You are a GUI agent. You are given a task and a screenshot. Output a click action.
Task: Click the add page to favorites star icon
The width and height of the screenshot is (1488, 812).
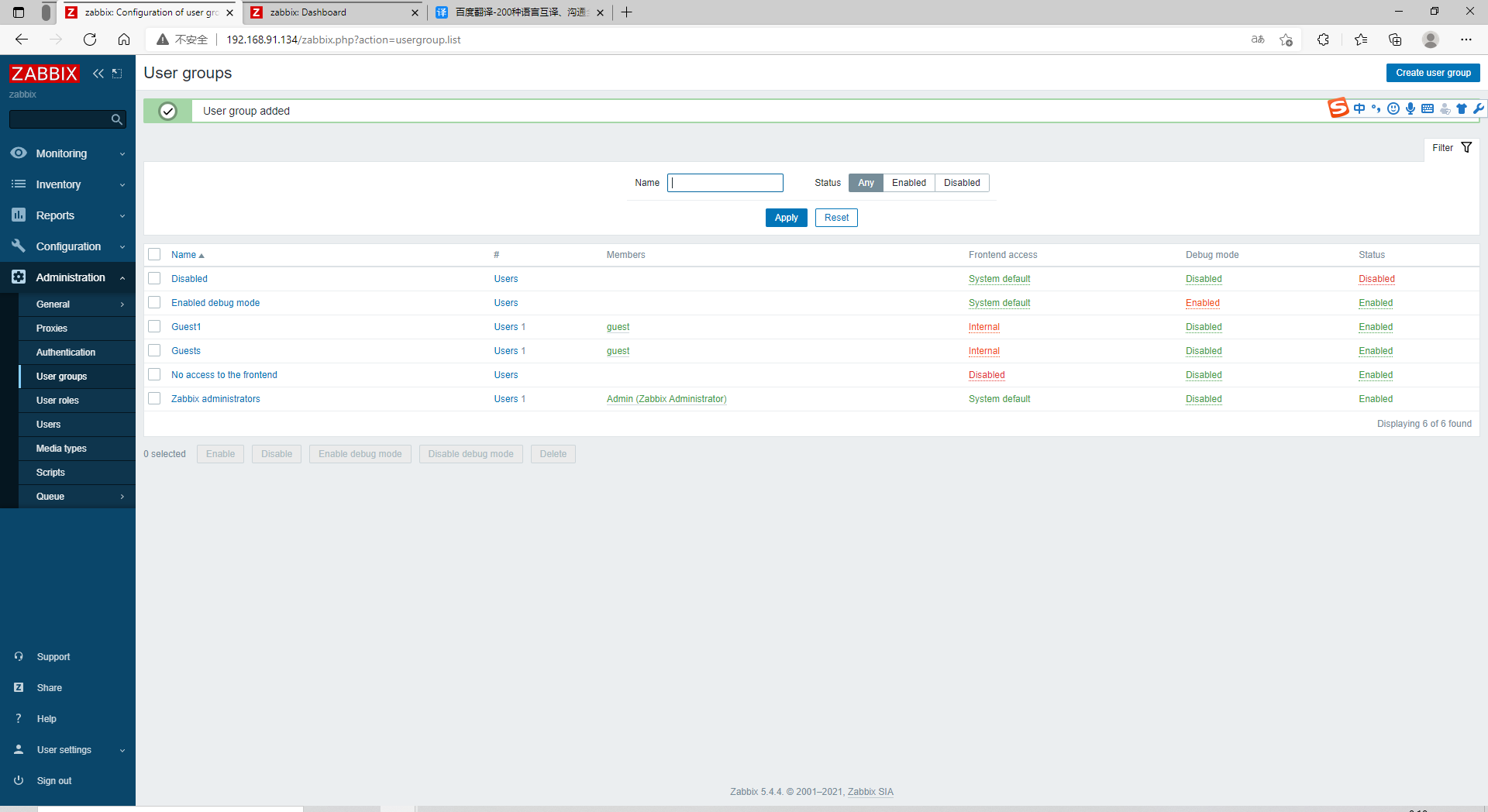(x=1286, y=40)
